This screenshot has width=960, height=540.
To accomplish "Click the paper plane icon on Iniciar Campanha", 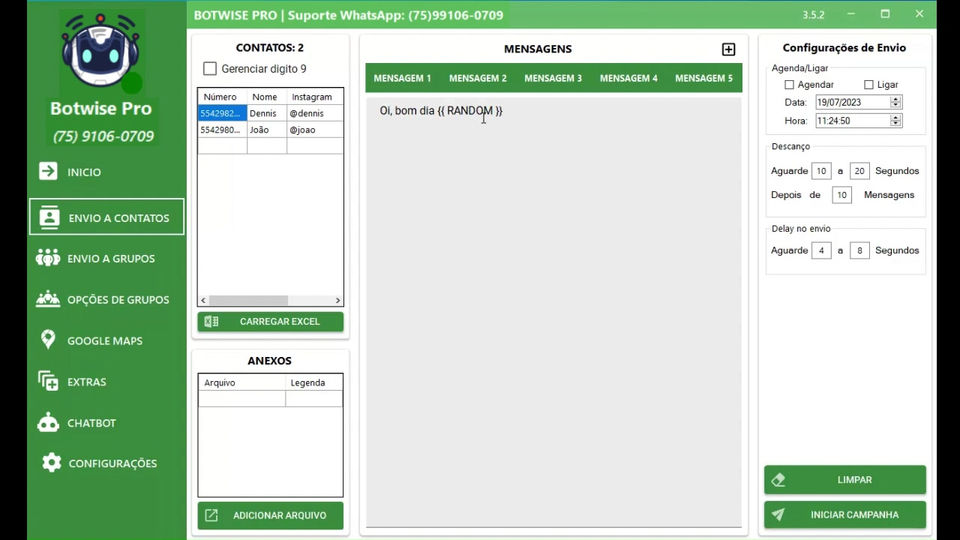I will pos(778,515).
